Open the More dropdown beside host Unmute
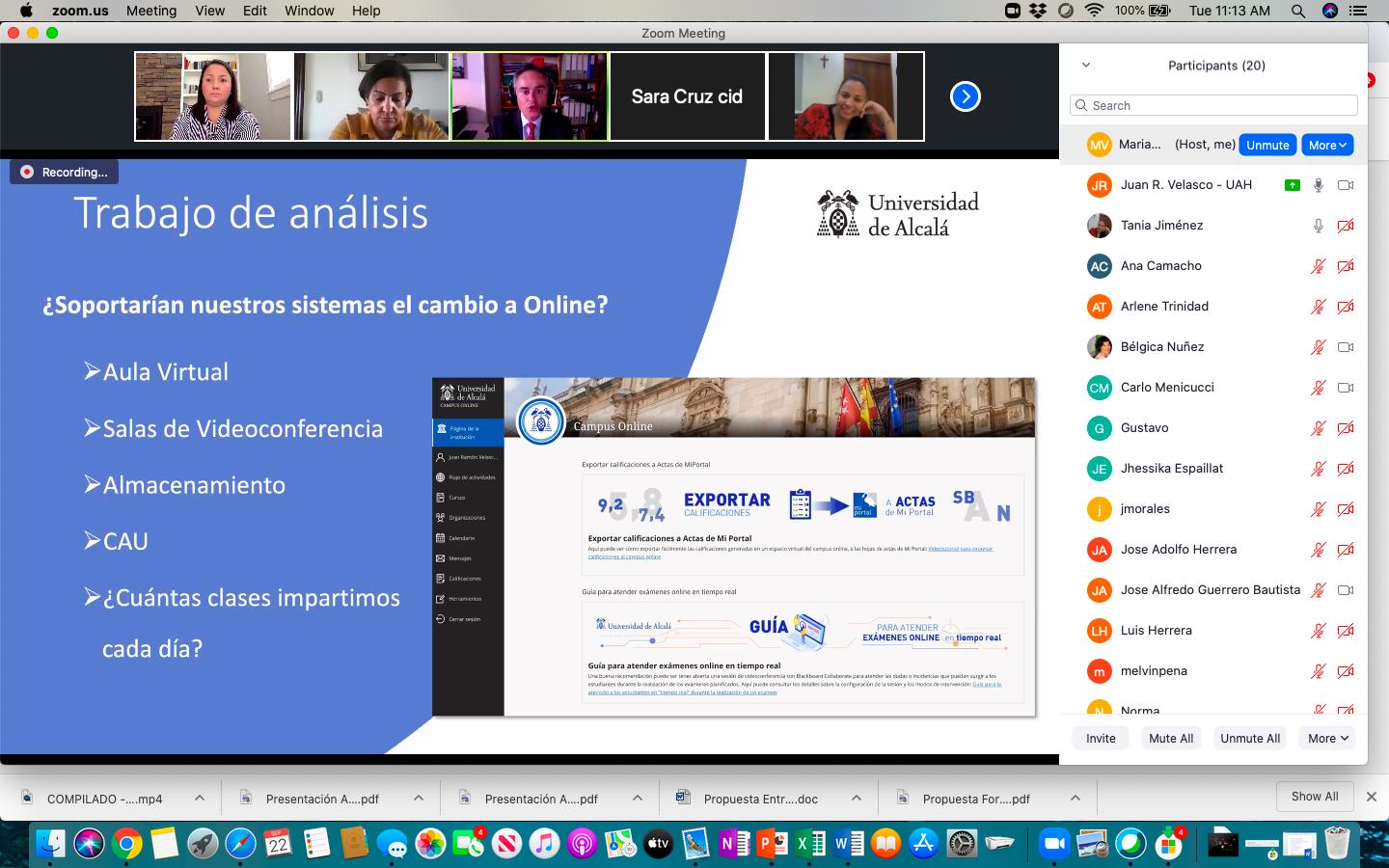 click(1327, 145)
